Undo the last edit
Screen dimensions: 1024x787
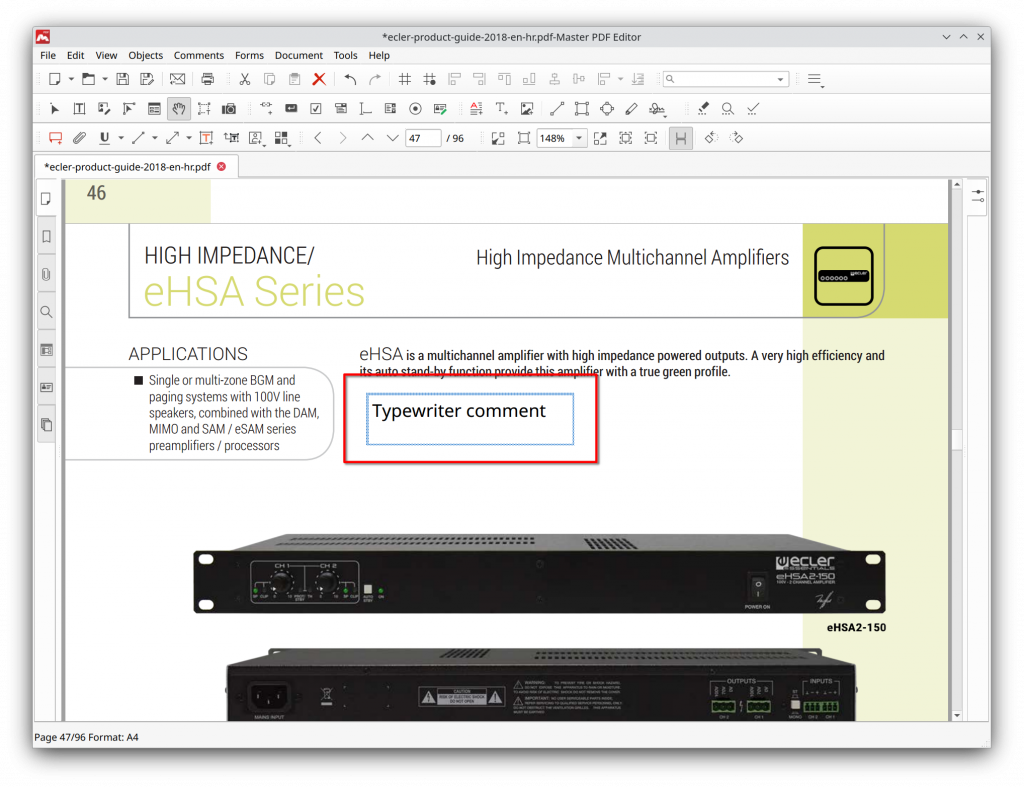tap(348, 78)
